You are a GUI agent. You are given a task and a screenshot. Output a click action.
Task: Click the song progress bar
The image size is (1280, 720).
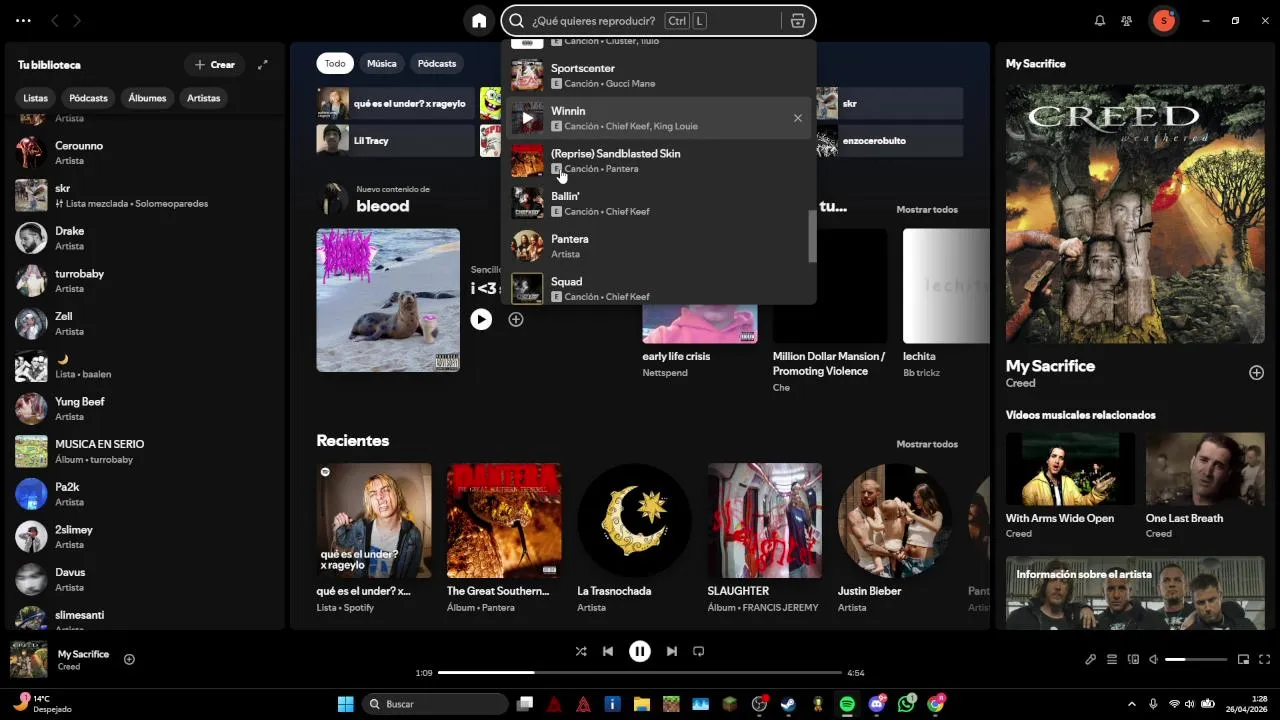pos(640,673)
